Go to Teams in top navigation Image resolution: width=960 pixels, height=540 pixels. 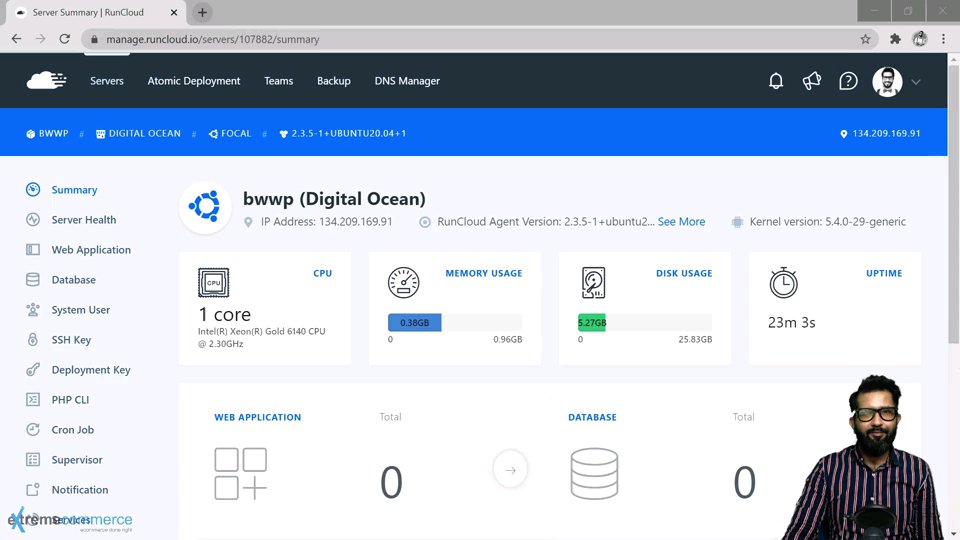click(279, 81)
